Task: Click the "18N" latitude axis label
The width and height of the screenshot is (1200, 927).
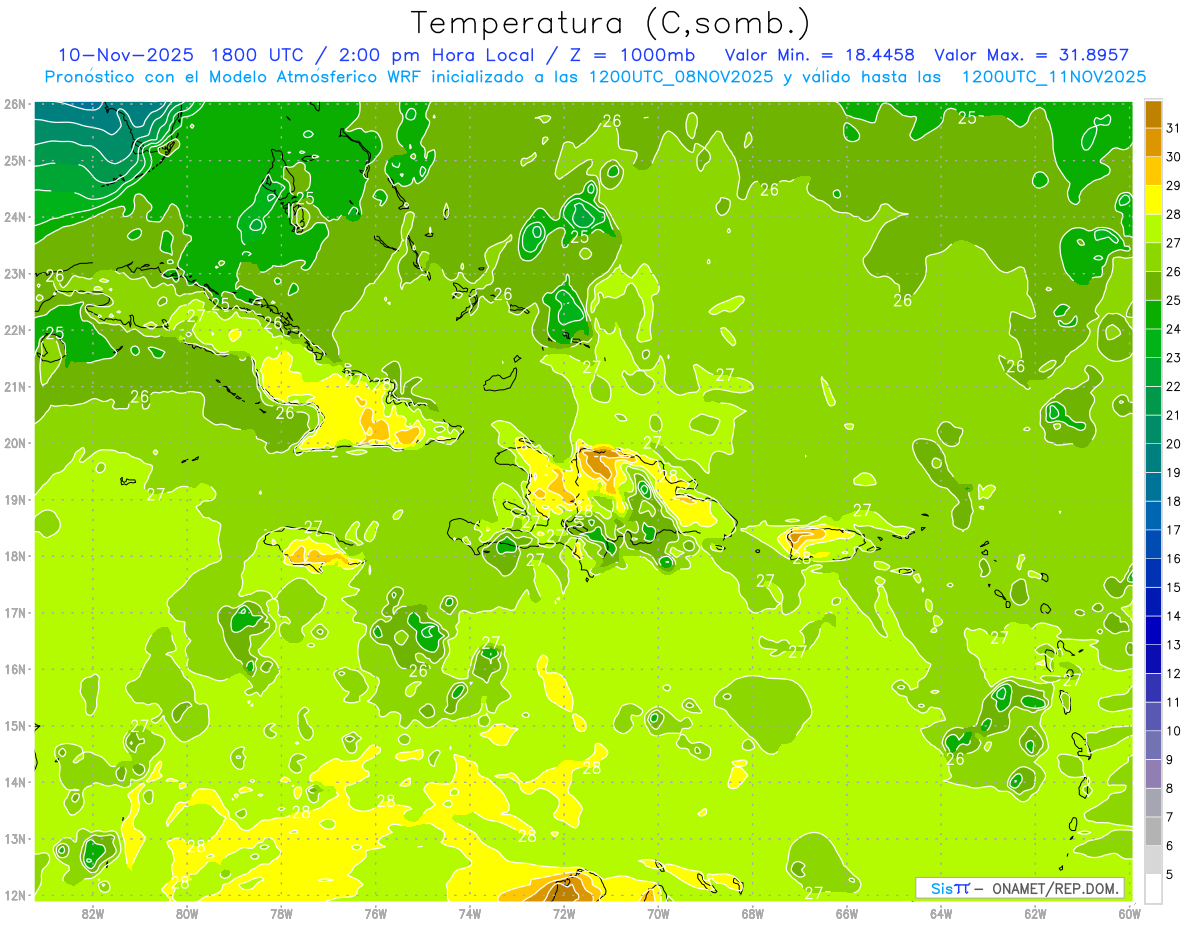Action: 14,556
